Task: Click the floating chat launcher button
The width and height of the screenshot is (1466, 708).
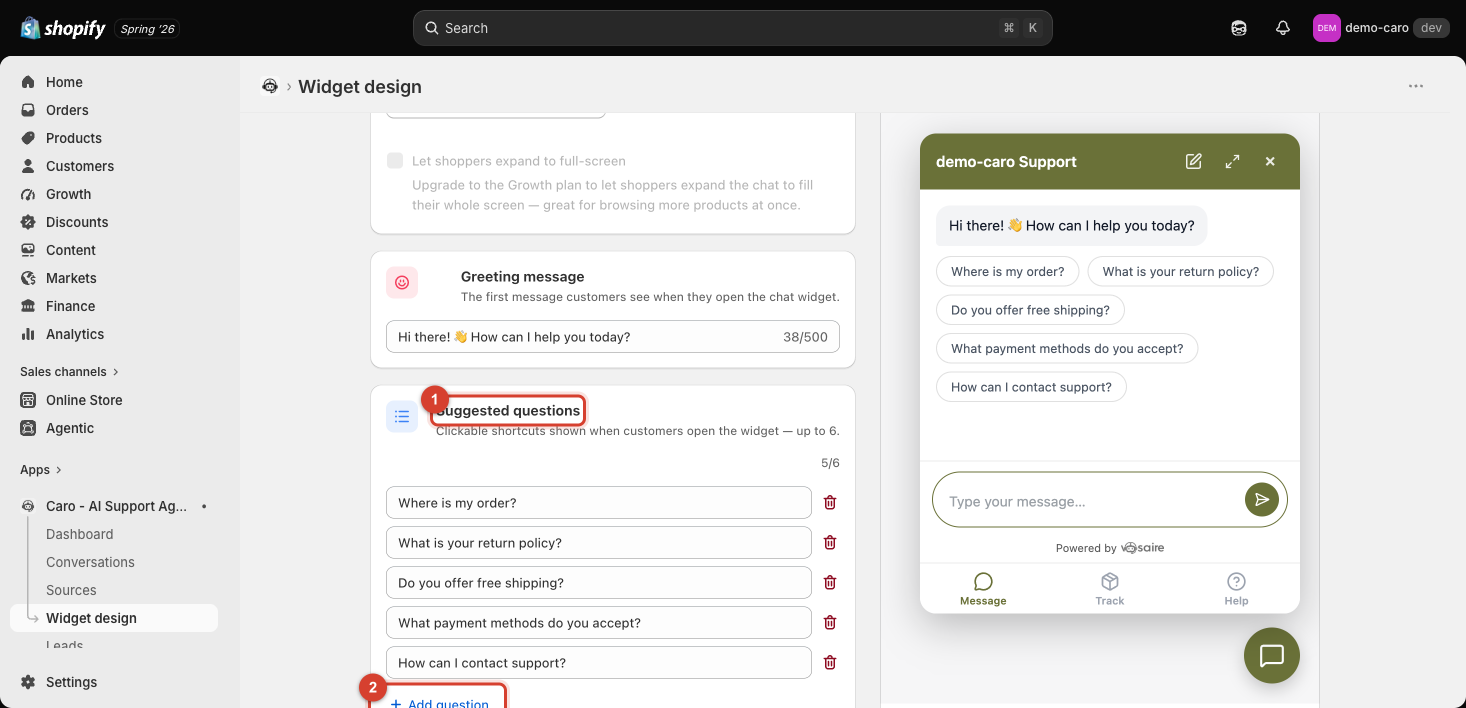Action: (x=1272, y=656)
